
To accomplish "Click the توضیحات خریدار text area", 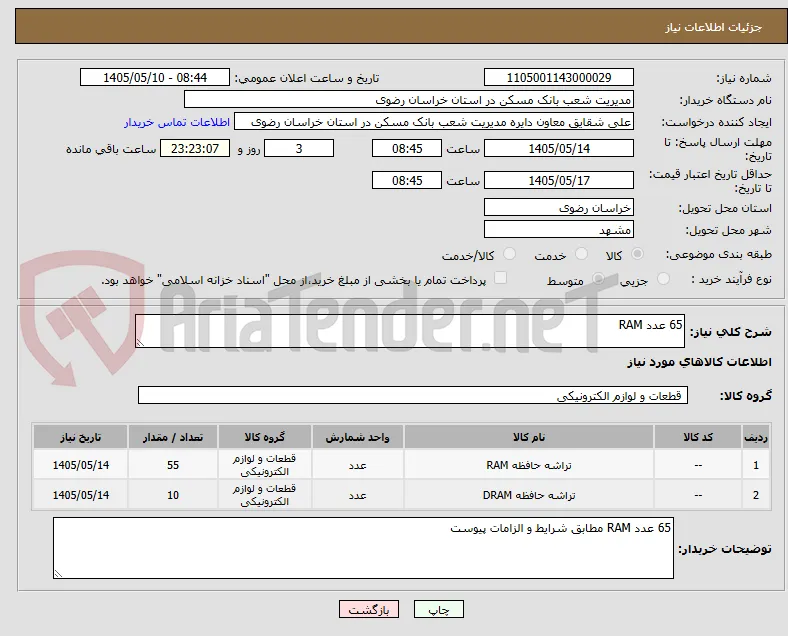I will click(363, 548).
